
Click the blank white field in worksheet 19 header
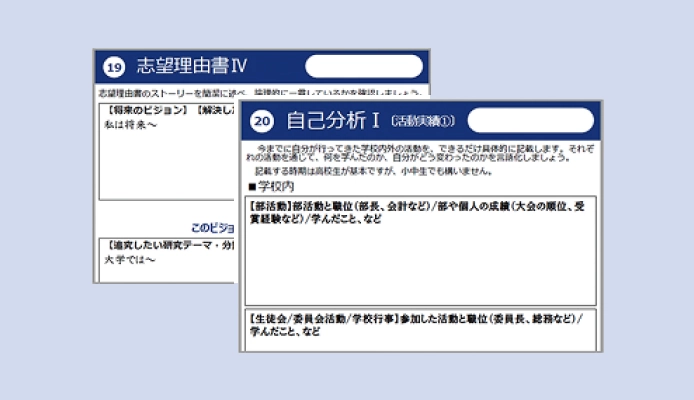click(364, 66)
